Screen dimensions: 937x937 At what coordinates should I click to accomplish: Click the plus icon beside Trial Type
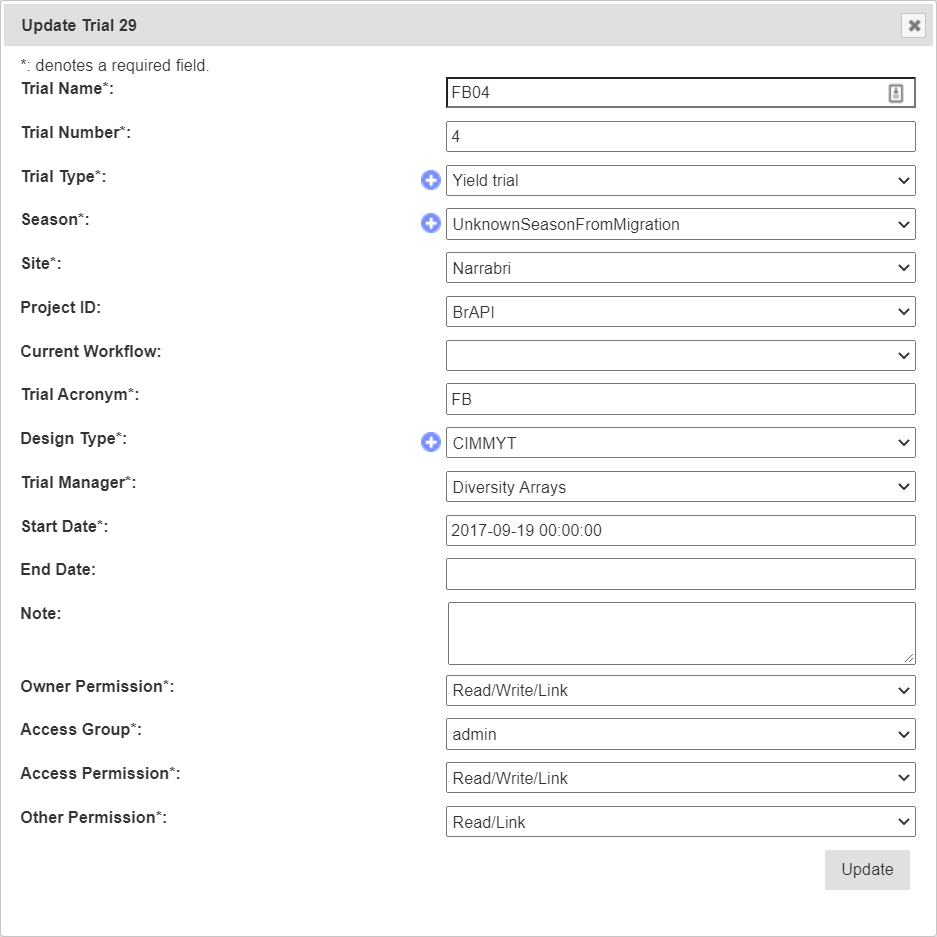coord(430,180)
